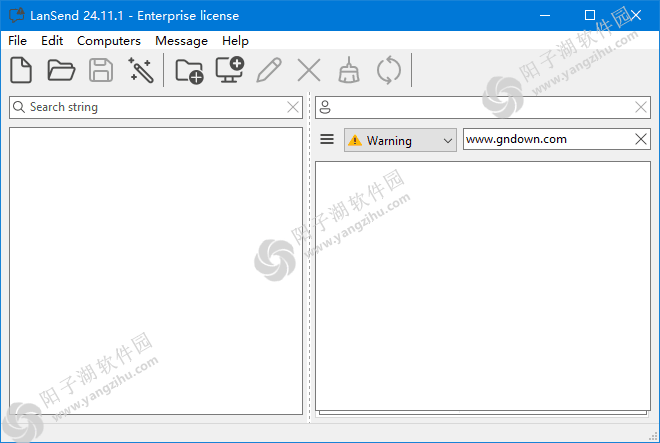The image size is (660, 443).
Task: Open the Edit menu
Action: (52, 41)
